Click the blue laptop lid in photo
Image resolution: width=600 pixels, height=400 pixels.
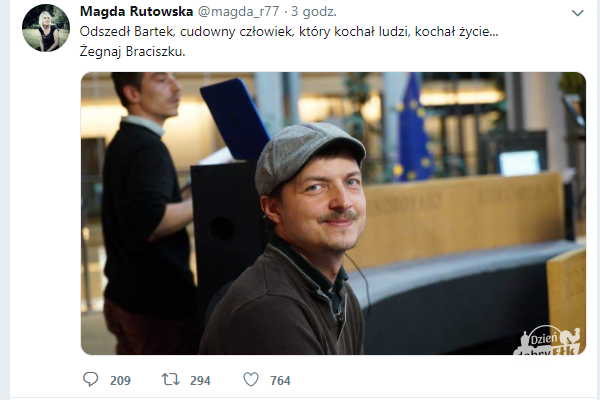click(235, 119)
